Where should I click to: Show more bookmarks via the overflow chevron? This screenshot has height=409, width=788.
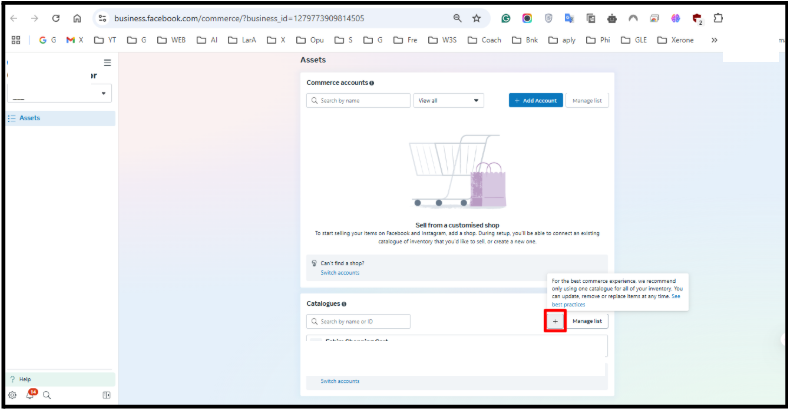[x=714, y=40]
